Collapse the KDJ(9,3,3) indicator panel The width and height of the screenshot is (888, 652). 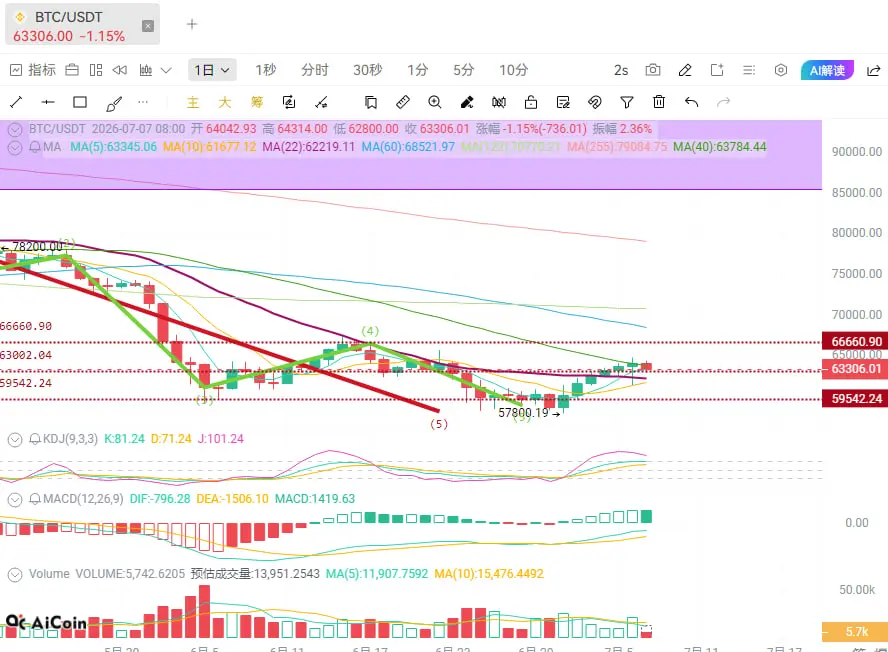(15, 439)
